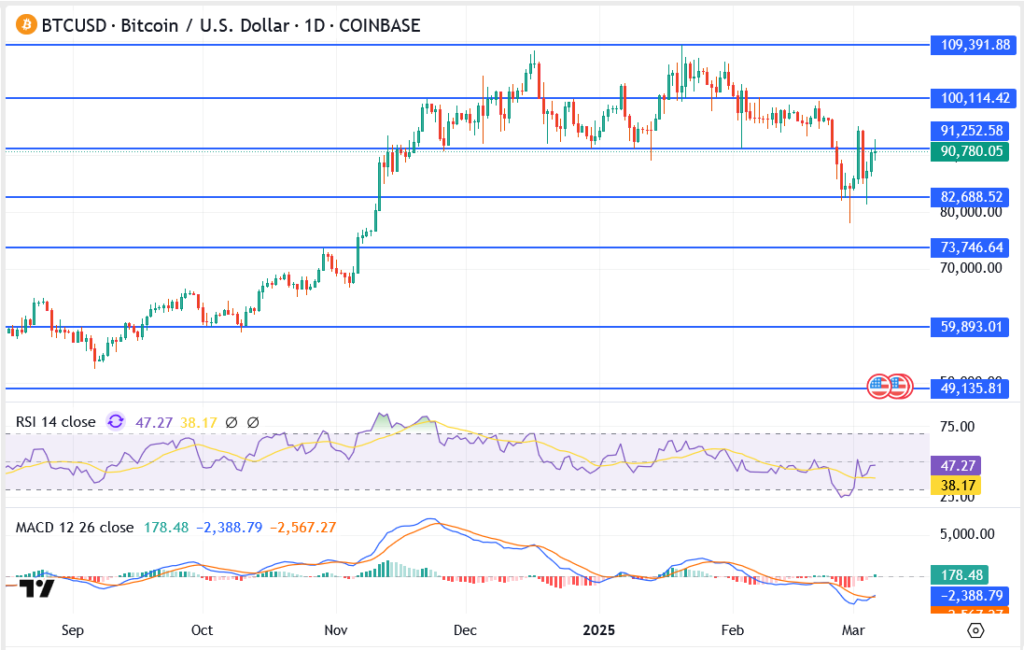Click the Nov label on time axis
The image size is (1024, 650).
(335, 631)
